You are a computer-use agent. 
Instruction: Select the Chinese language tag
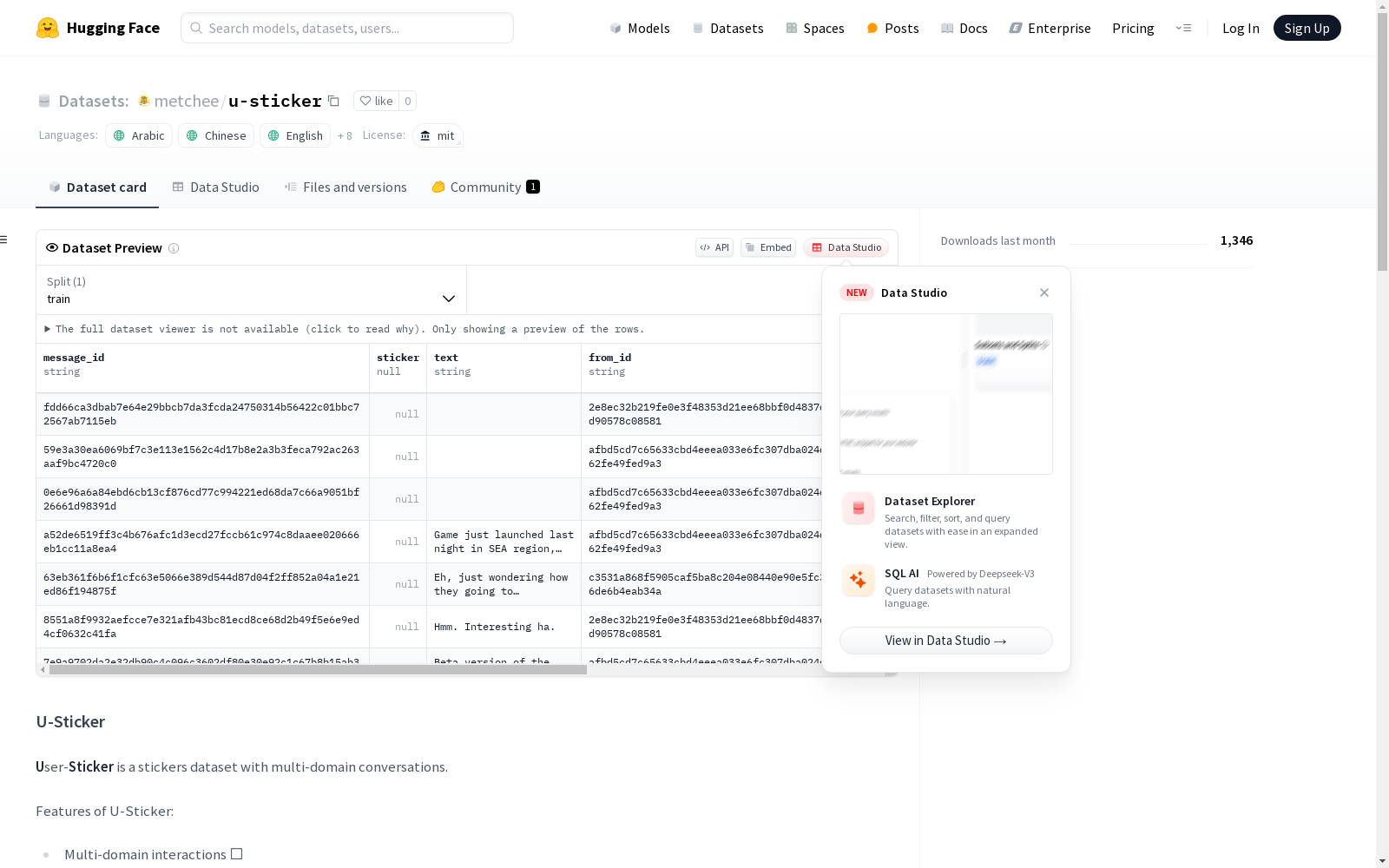coord(216,135)
